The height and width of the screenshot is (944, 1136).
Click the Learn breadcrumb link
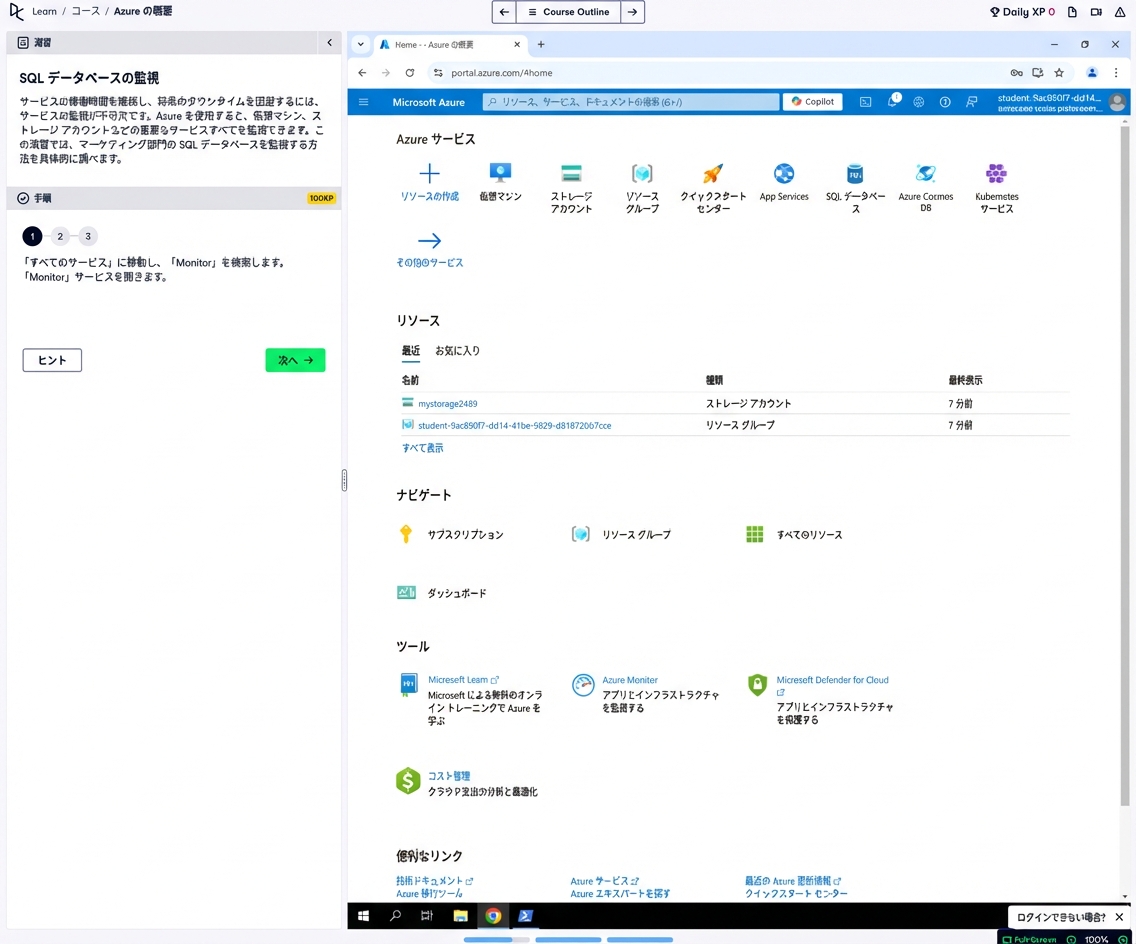pos(43,12)
